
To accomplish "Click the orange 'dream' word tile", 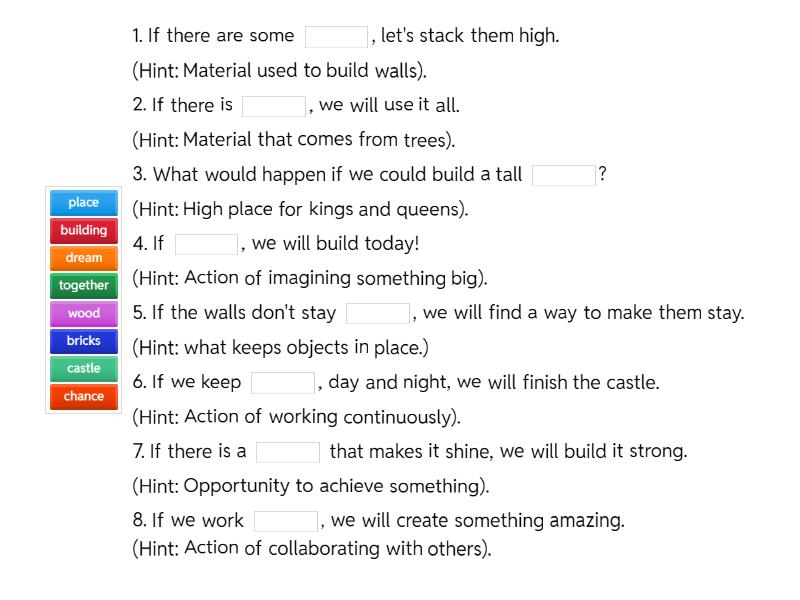I will (x=84, y=258).
